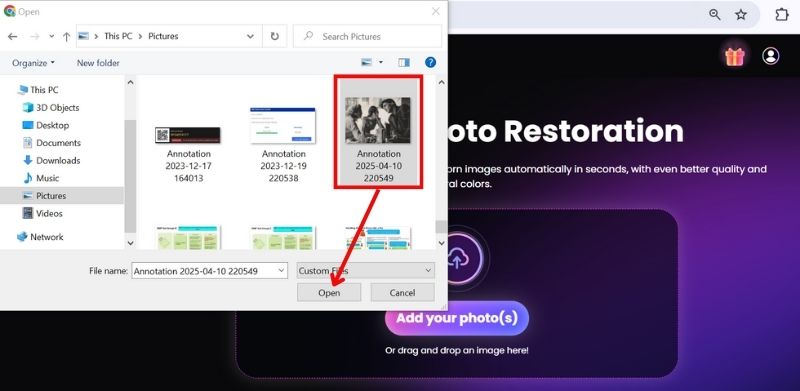Click the file list scroll-down arrow

(441, 243)
